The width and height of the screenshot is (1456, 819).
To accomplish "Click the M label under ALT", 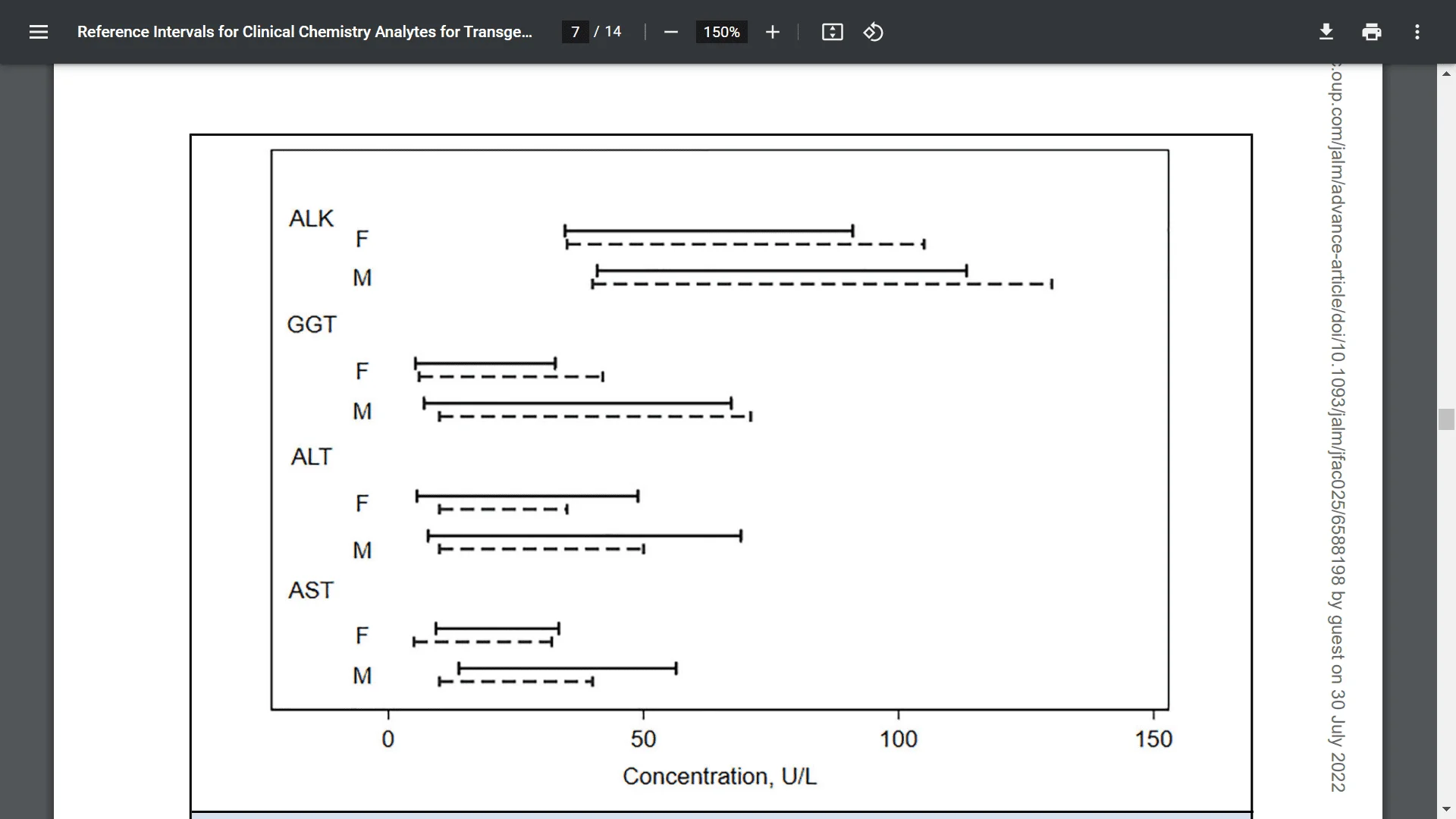I will (362, 550).
